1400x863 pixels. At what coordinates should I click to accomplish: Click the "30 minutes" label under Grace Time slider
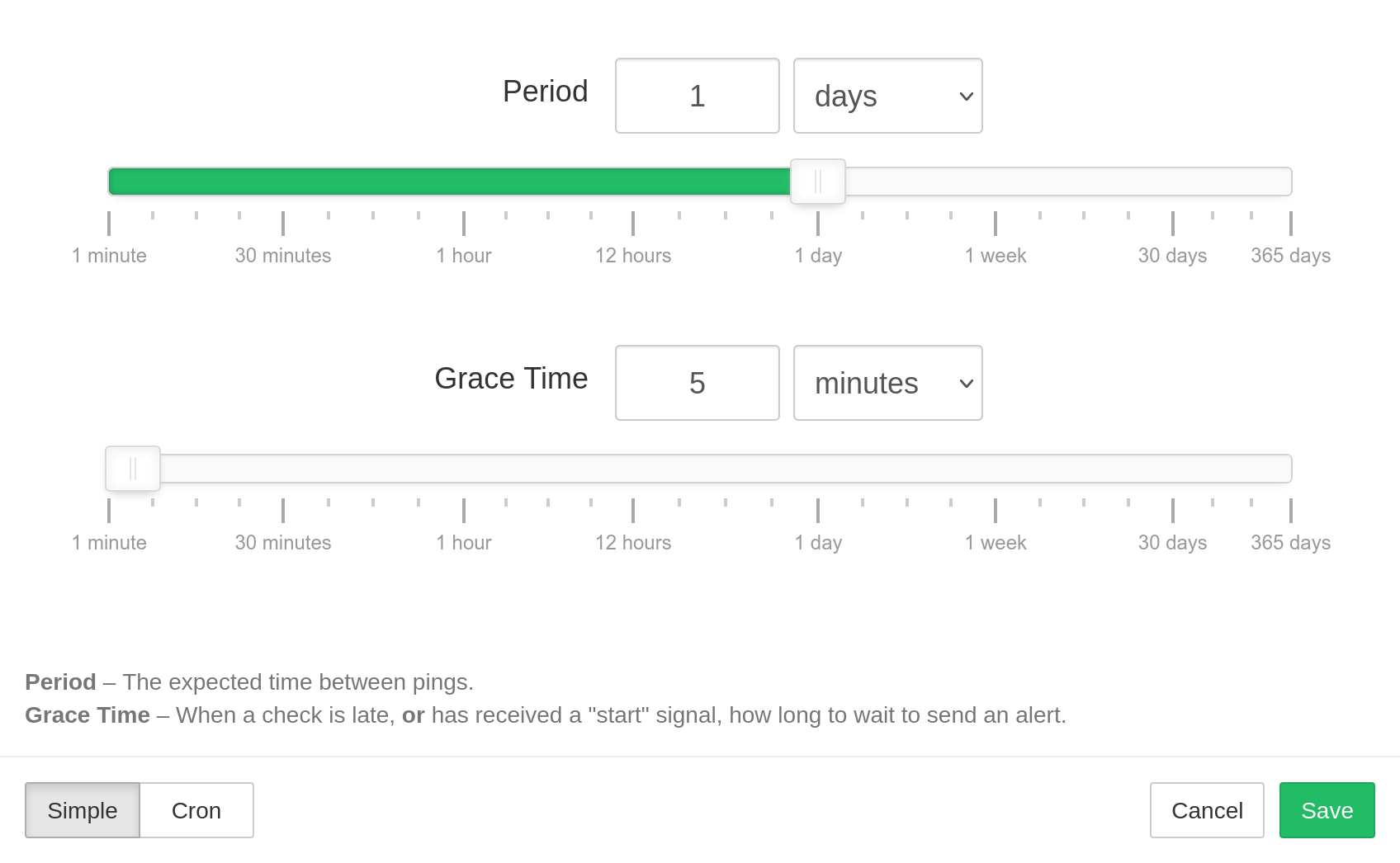point(283,542)
